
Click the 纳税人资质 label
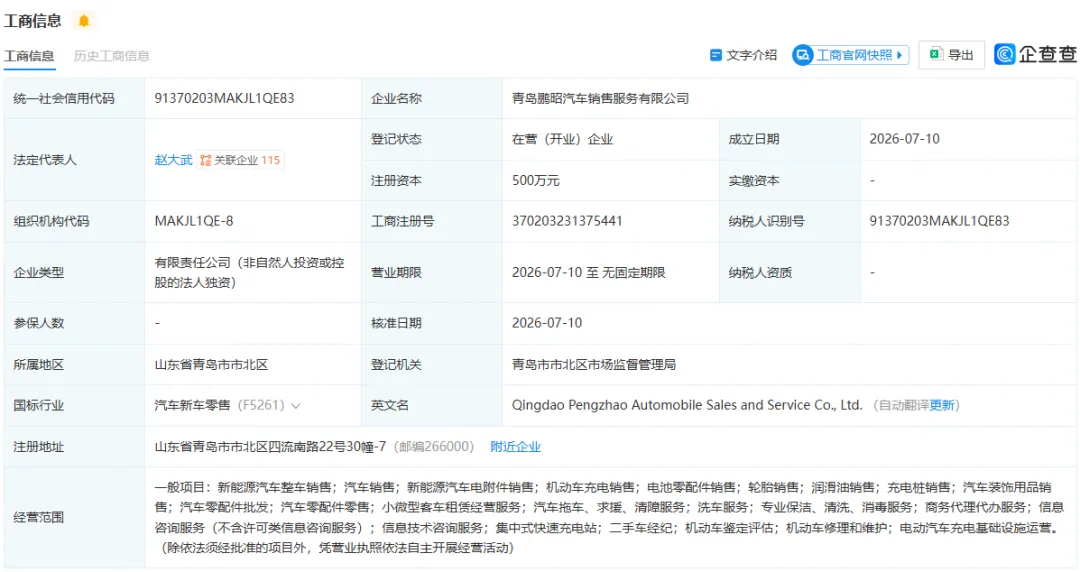(760, 272)
